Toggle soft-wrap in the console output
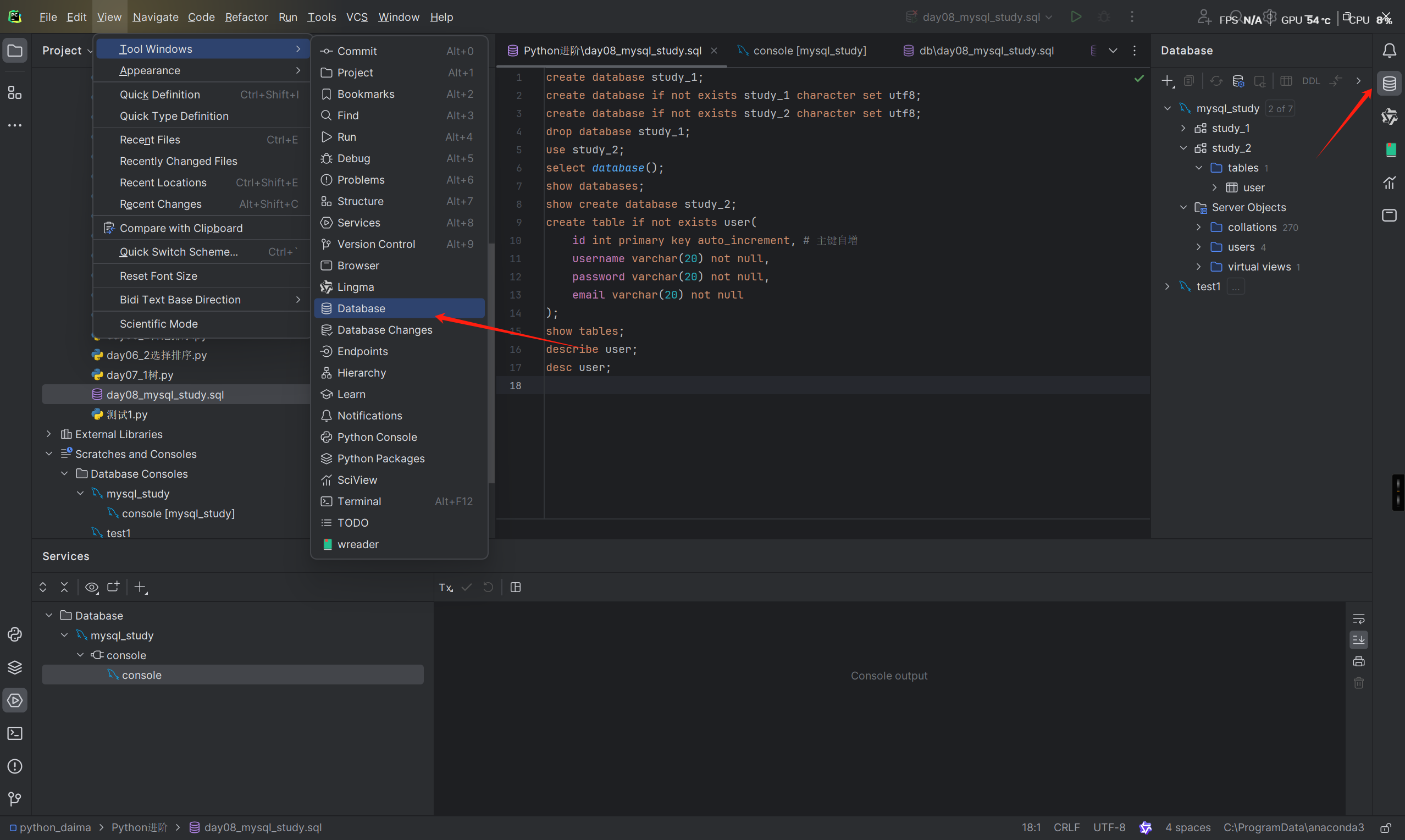The width and height of the screenshot is (1405, 840). (1359, 618)
